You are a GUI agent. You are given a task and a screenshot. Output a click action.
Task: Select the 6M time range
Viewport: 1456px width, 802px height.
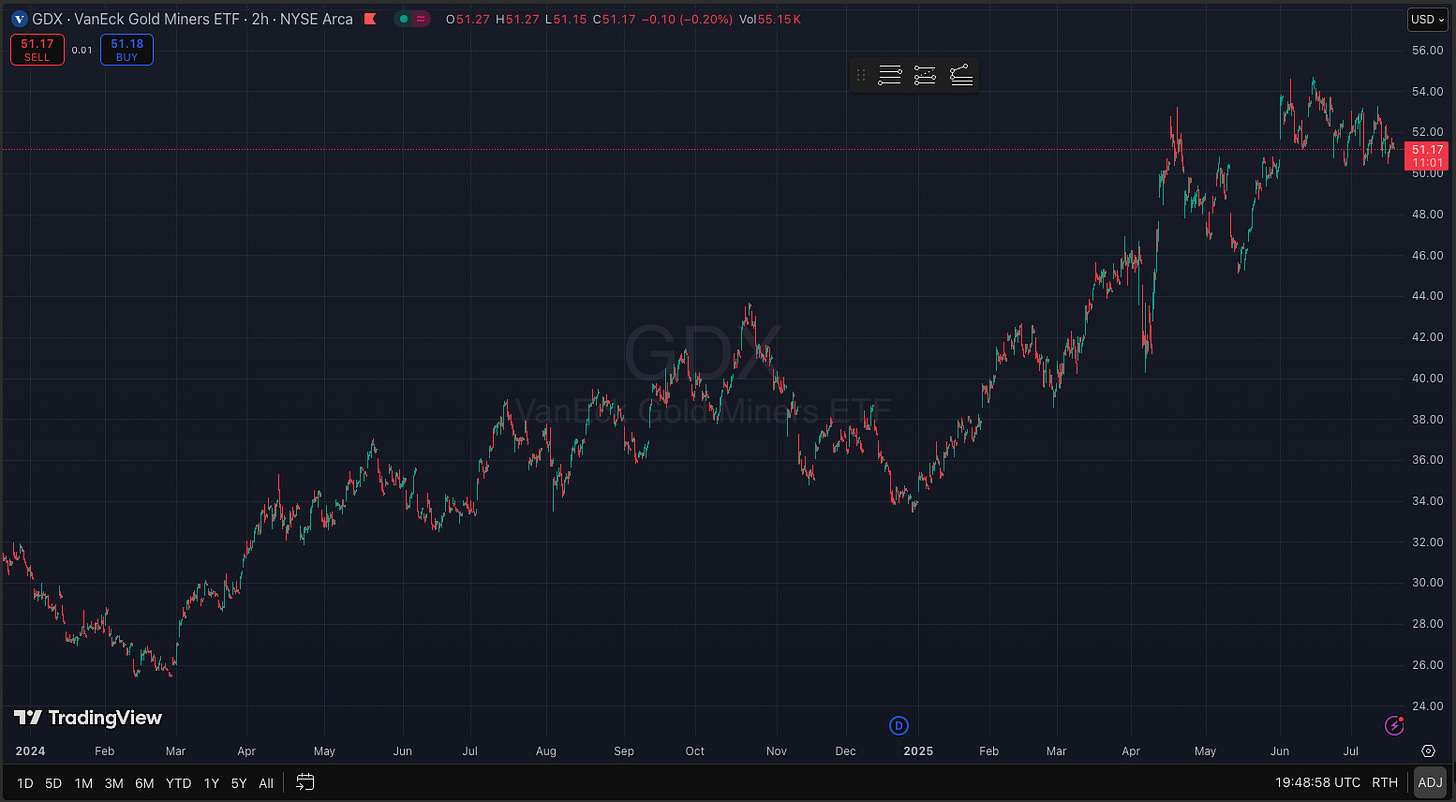pos(144,783)
